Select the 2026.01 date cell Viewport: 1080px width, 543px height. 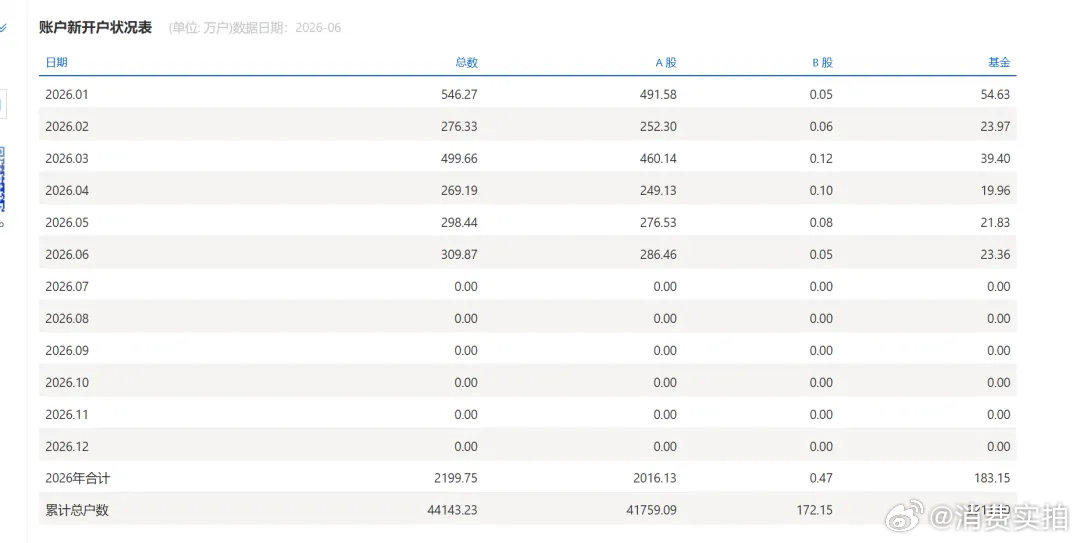click(67, 94)
